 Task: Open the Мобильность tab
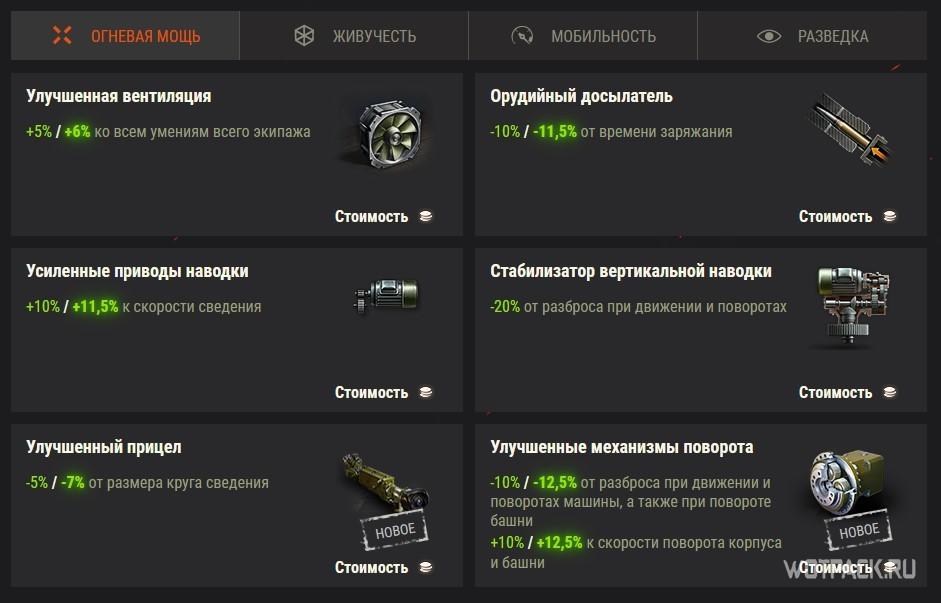[x=583, y=35]
